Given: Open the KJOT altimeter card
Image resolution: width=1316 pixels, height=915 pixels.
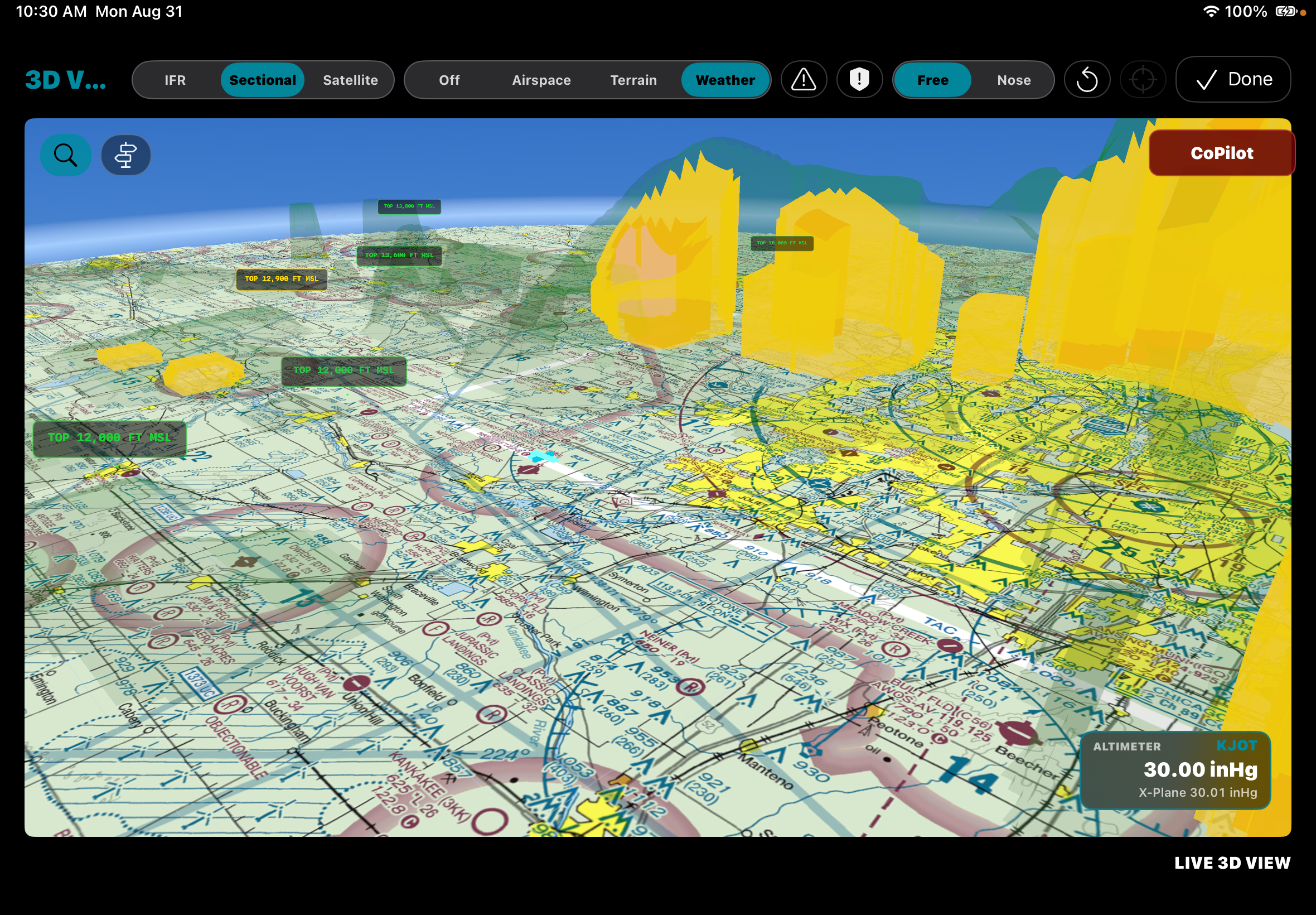Looking at the screenshot, I should coord(1174,770).
